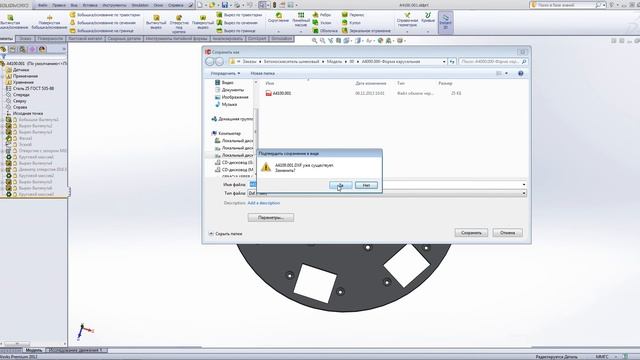
Task: Select the Купол dome tool
Action: [351, 23]
